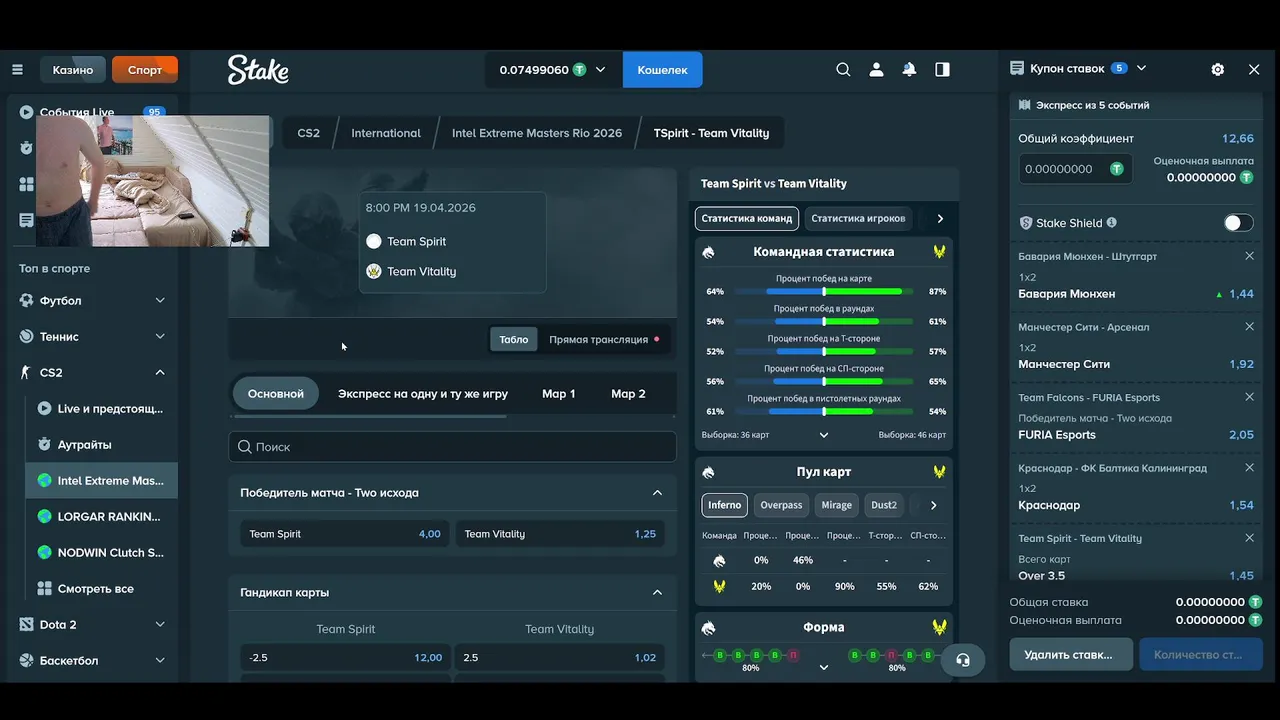Remove Team Spirit - Team Vitality bet
The height and width of the screenshot is (720, 1280).
click(x=1249, y=538)
